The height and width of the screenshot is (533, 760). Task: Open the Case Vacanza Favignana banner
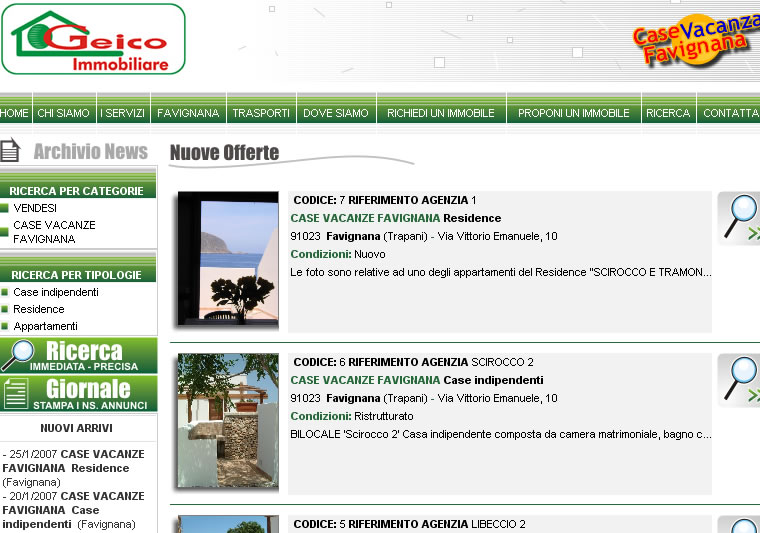point(696,39)
